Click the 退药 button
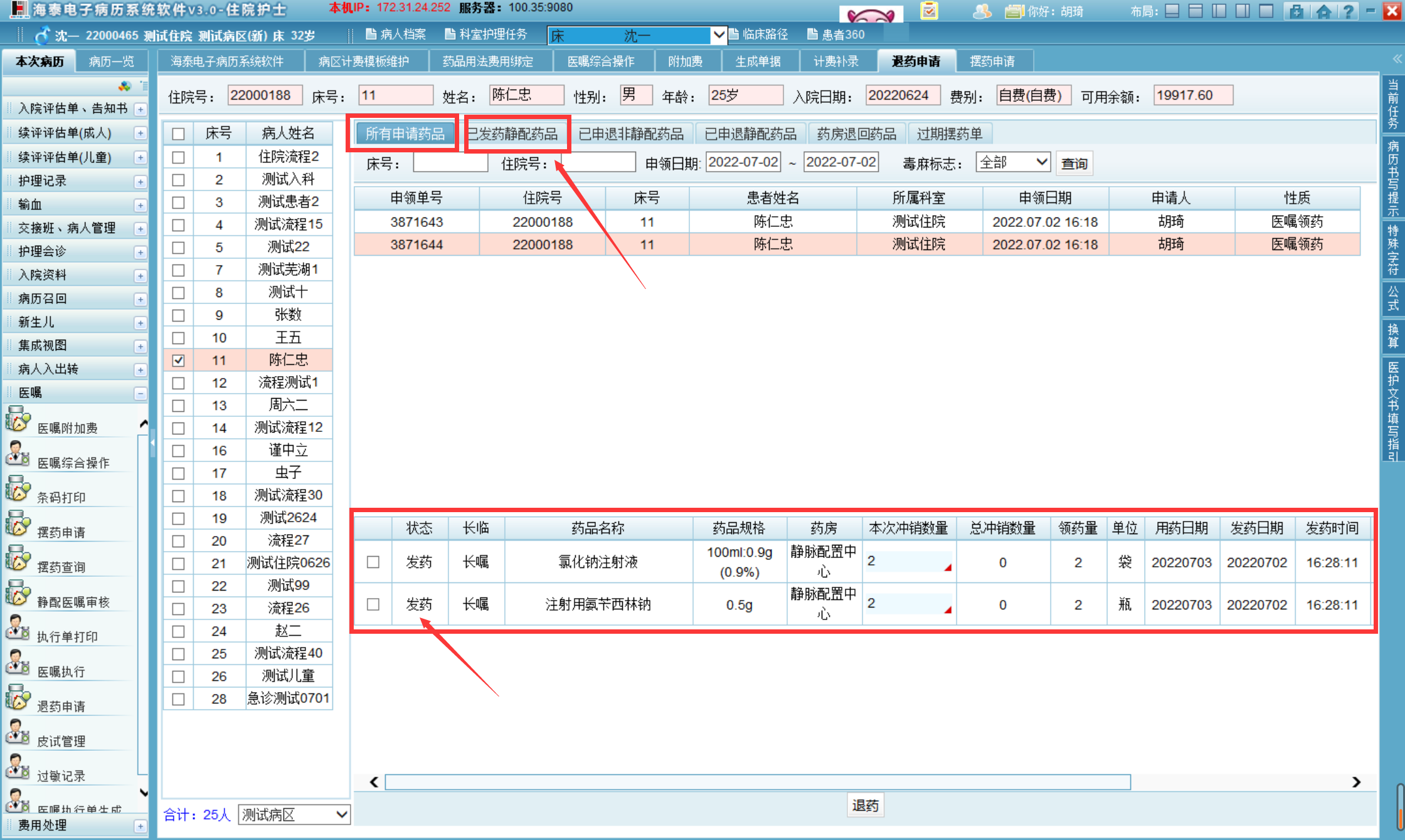 (x=865, y=806)
